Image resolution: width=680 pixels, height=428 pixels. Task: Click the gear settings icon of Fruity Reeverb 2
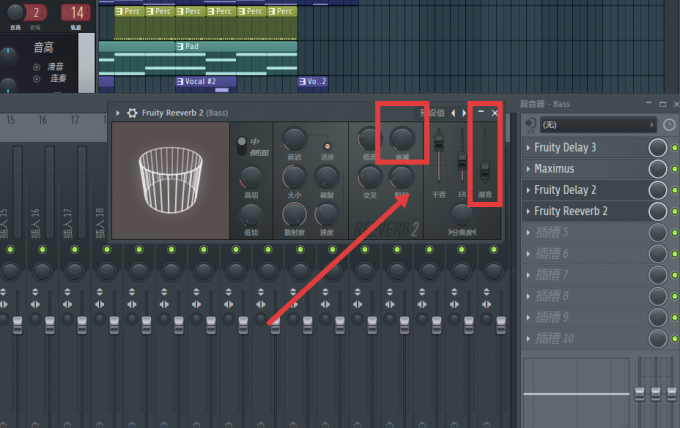[132, 113]
